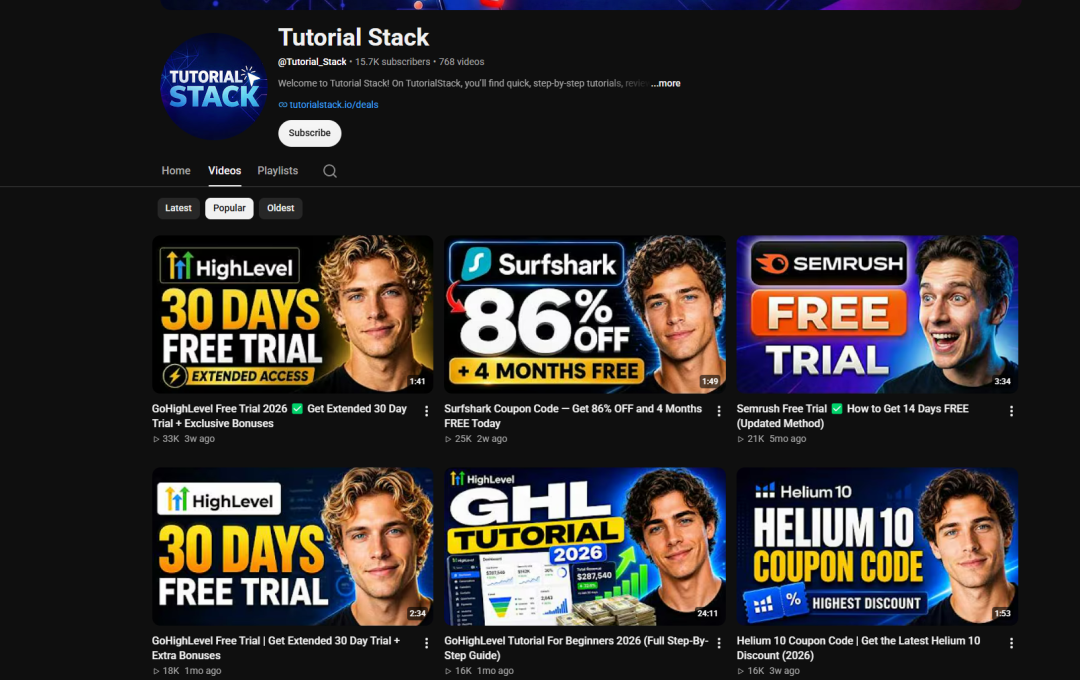Image resolution: width=1080 pixels, height=680 pixels.
Task: Click the Tutorial Stack channel name heading
Action: (353, 37)
